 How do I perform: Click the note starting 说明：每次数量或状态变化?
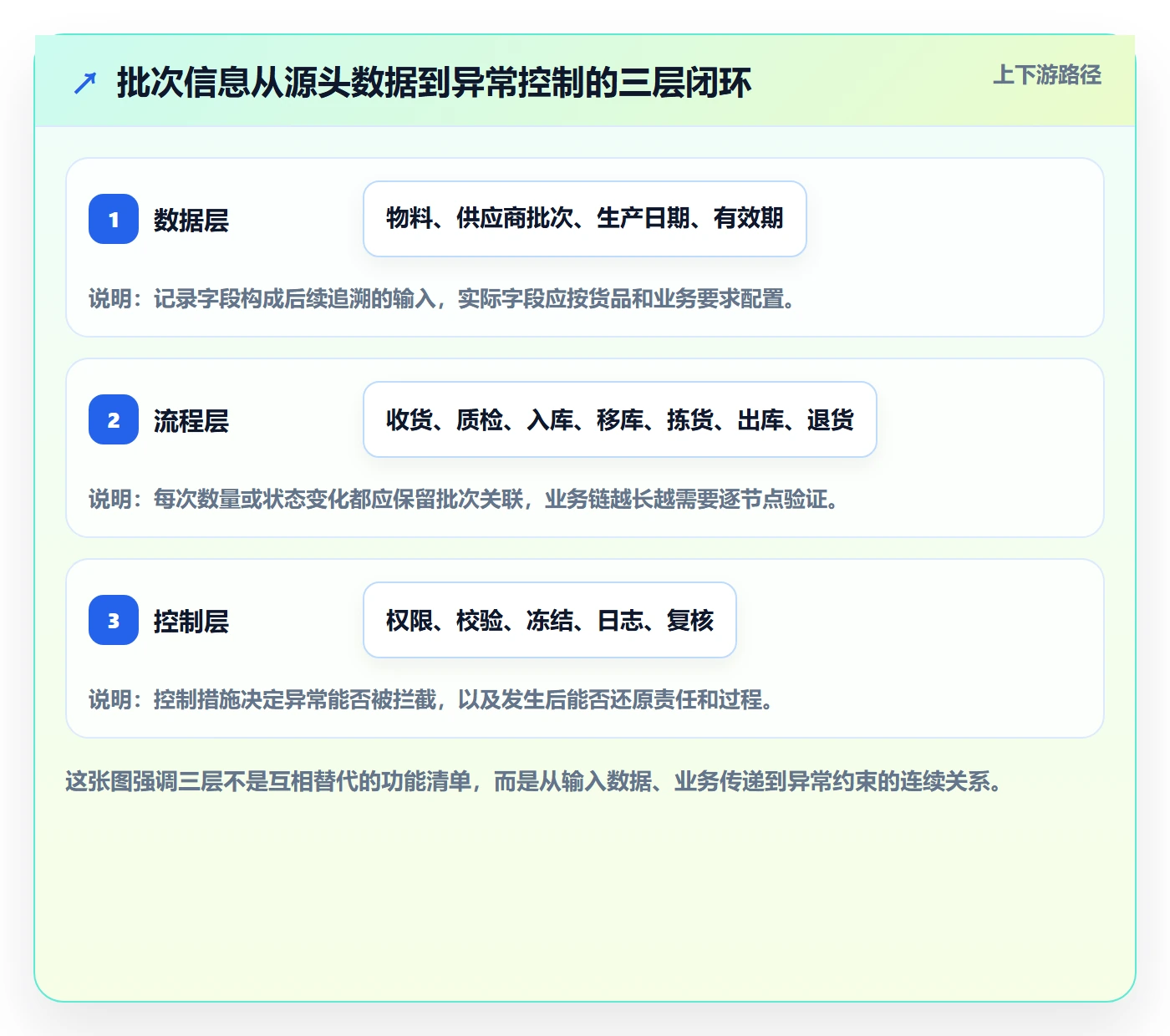click(464, 500)
